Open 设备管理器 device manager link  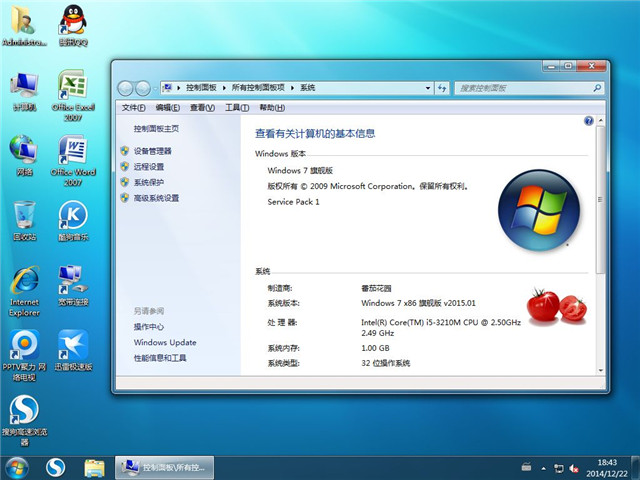click(153, 151)
